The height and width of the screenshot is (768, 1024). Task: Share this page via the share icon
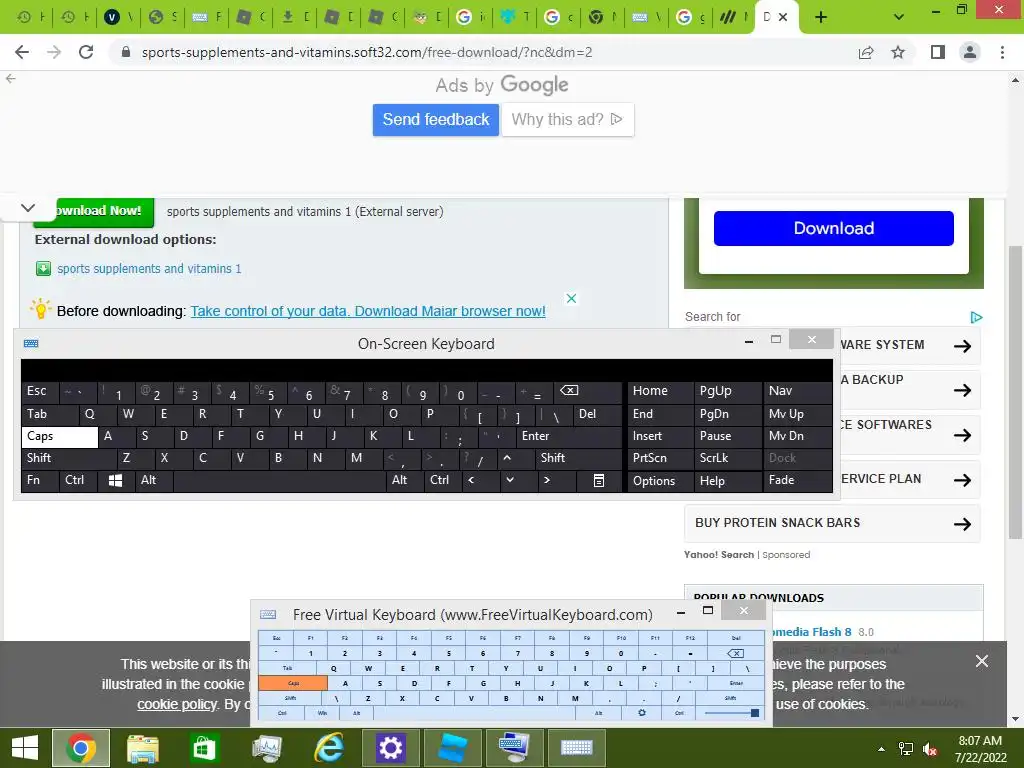866,52
